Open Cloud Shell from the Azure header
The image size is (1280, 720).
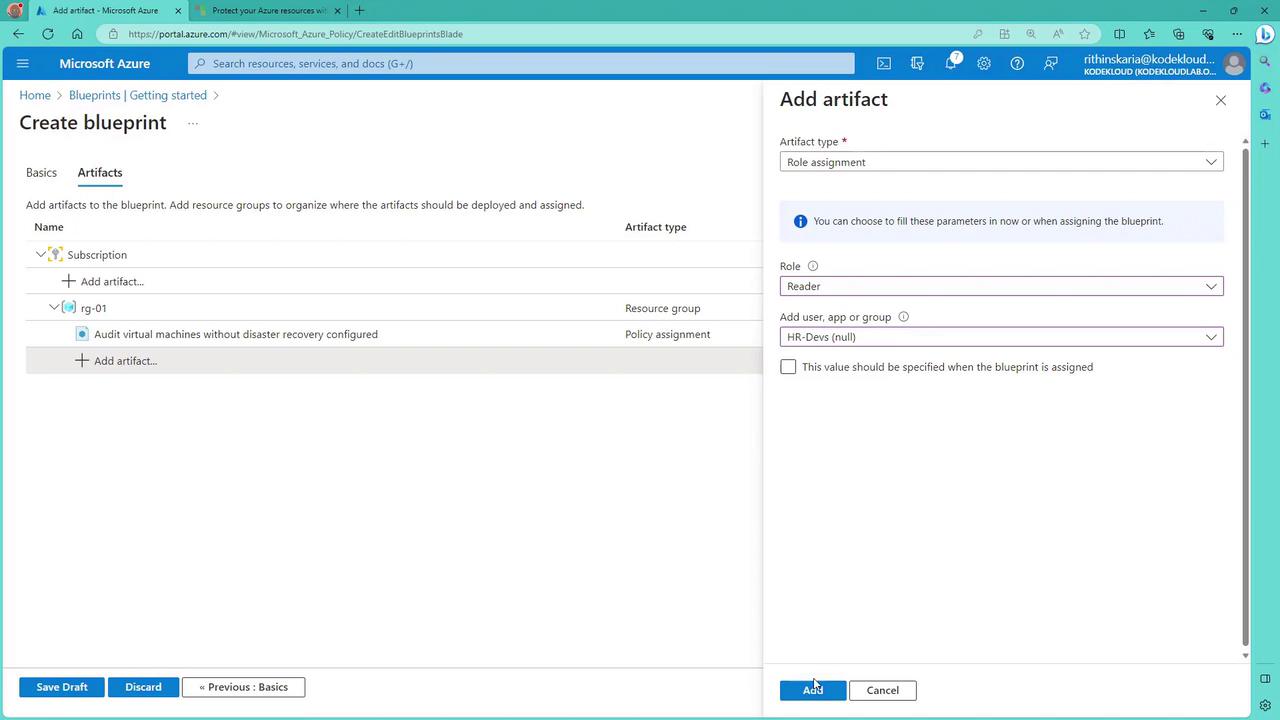coord(884,63)
